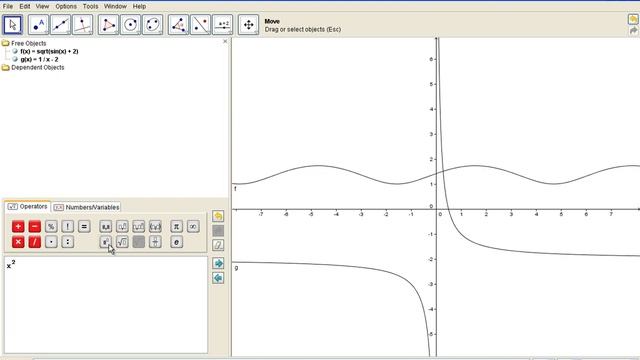The image size is (640, 360).
Task: Insert the red multiplication operator
Action: 18,242
